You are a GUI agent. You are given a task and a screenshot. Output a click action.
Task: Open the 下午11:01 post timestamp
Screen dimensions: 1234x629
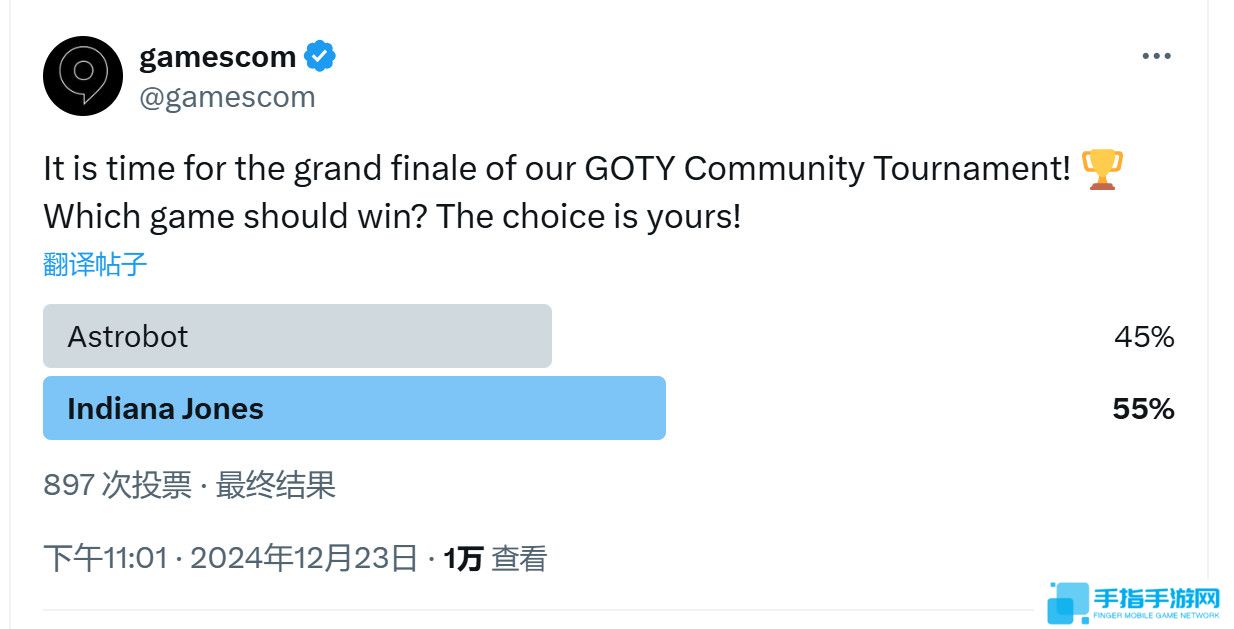[105, 558]
